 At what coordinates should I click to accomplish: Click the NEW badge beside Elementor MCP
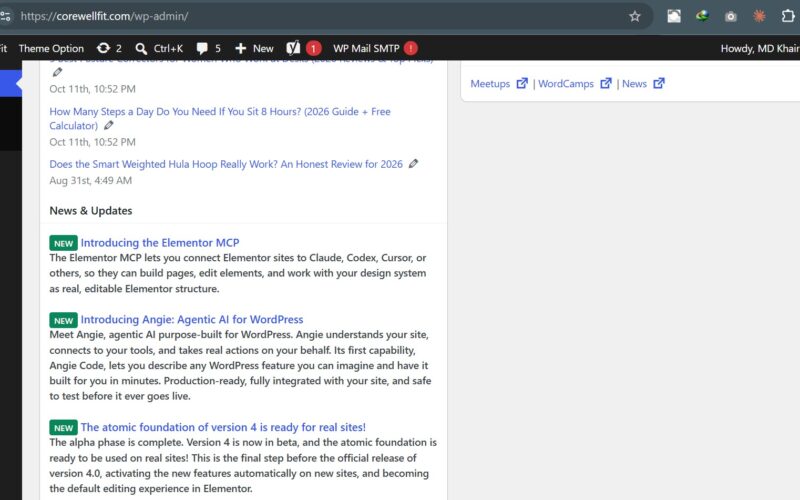click(x=63, y=243)
